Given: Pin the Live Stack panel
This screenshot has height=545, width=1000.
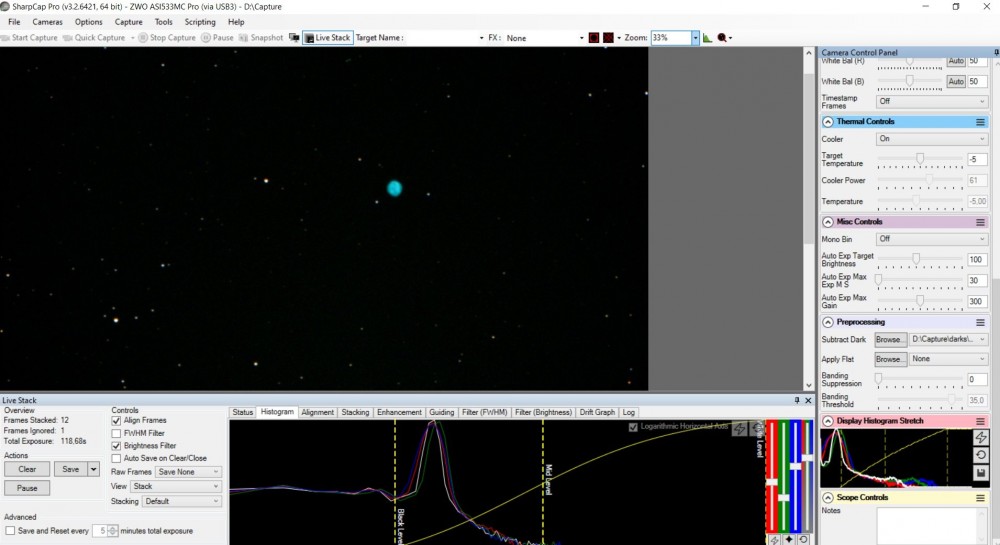Looking at the screenshot, I should coord(797,400).
